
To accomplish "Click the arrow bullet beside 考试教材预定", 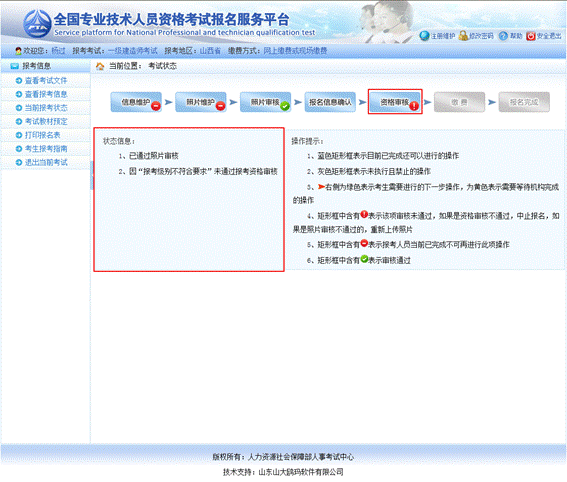I will (x=19, y=121).
